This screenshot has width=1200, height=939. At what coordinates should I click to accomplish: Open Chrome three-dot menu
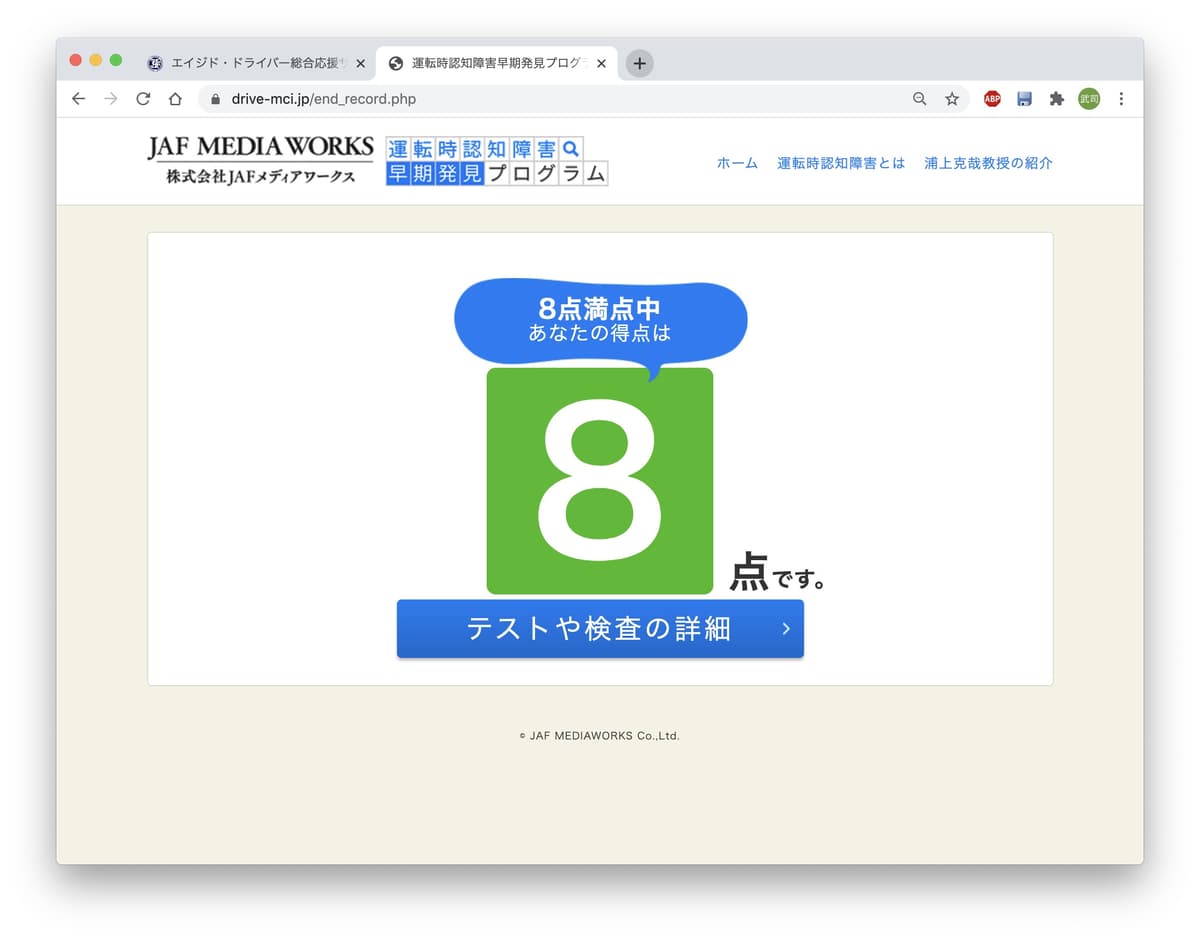tap(1121, 99)
